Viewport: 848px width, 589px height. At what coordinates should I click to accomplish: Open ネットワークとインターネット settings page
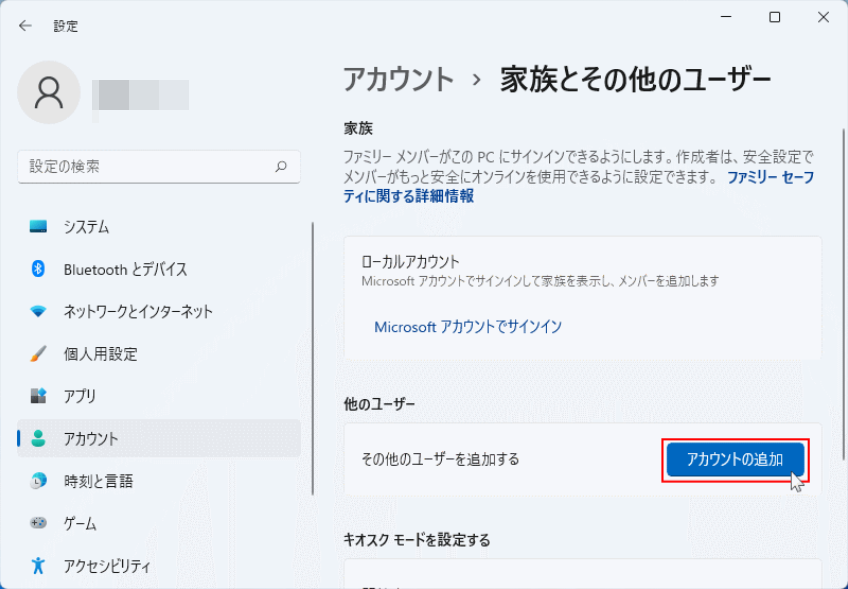[x=138, y=311]
